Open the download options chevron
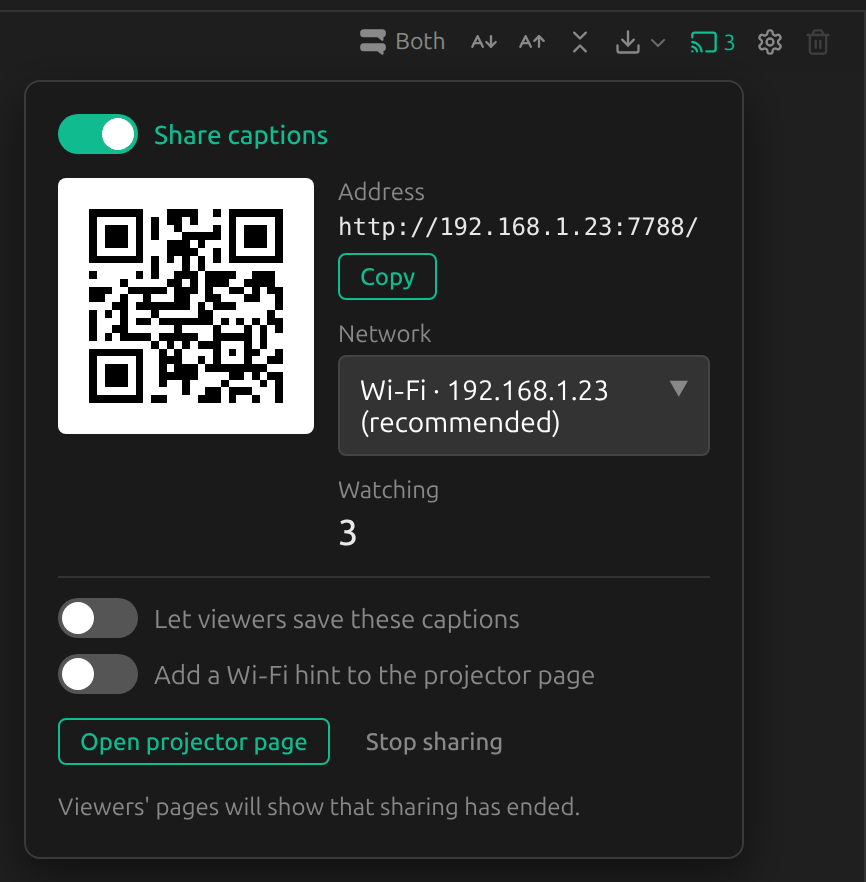866x882 pixels. click(658, 43)
